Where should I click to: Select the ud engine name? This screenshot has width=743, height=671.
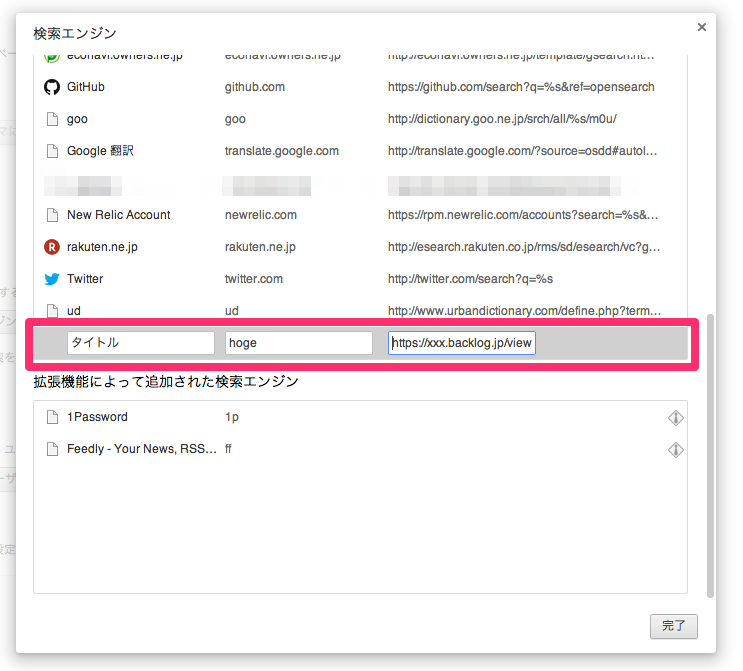coord(74,311)
